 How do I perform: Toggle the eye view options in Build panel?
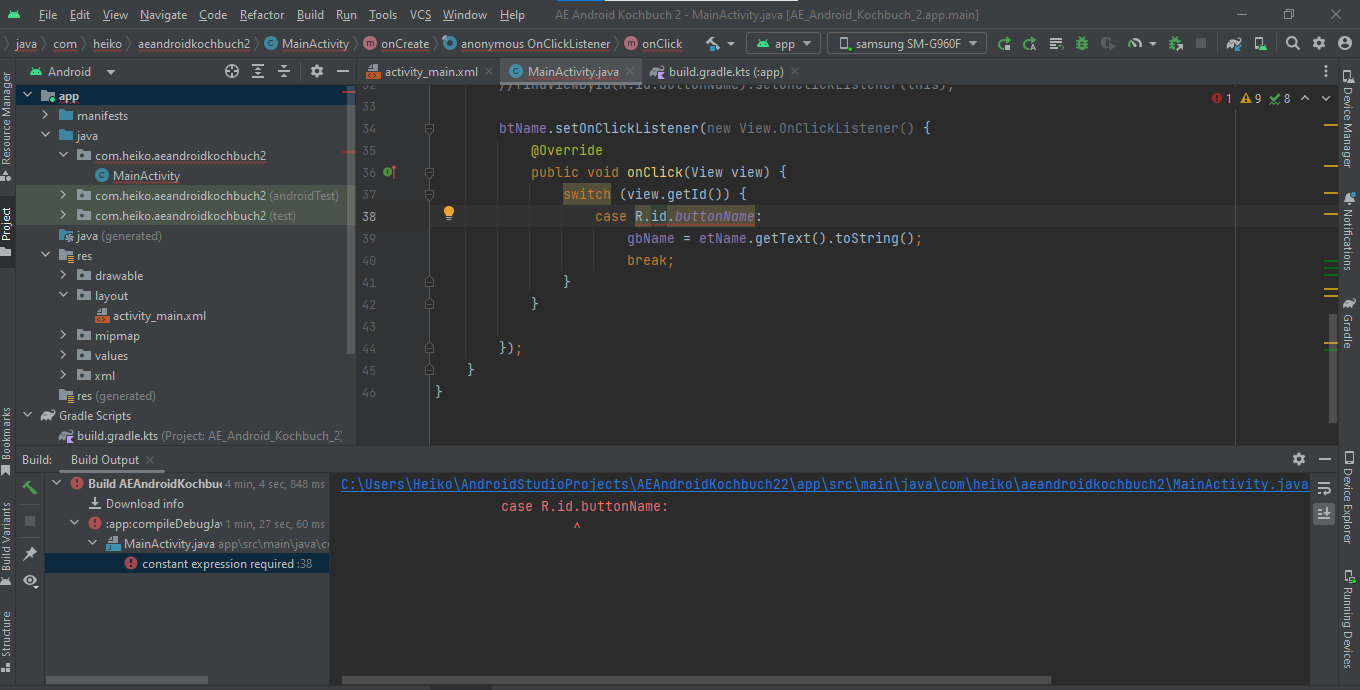pos(30,580)
